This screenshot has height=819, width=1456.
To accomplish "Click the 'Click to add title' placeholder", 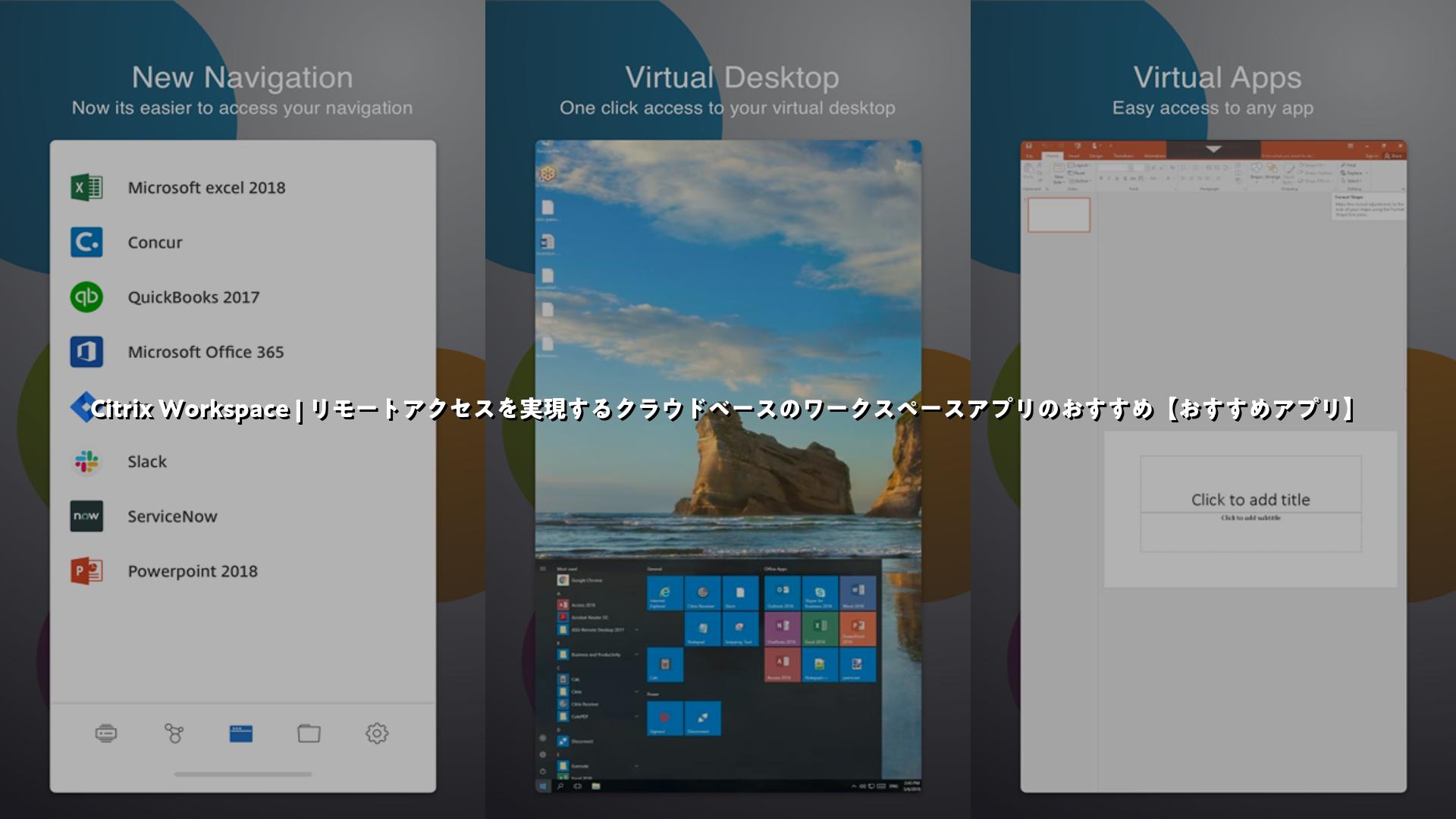I will click(1250, 499).
